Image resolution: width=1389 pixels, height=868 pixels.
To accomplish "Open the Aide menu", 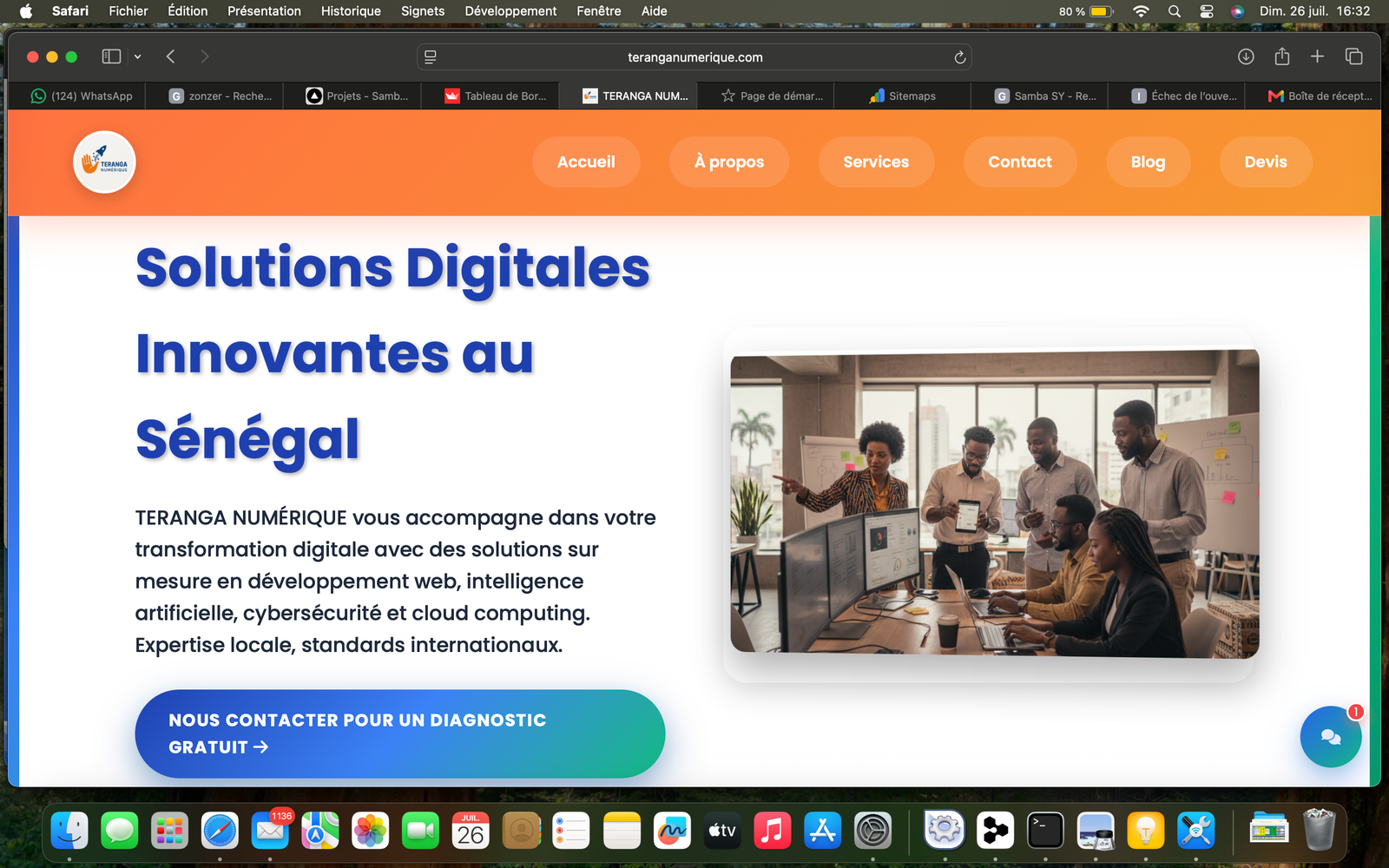I will tap(654, 10).
